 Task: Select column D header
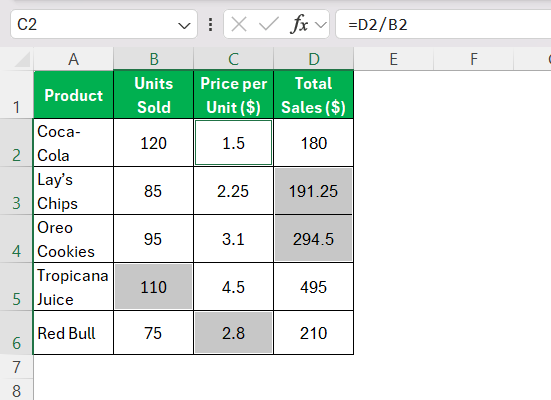(314, 59)
